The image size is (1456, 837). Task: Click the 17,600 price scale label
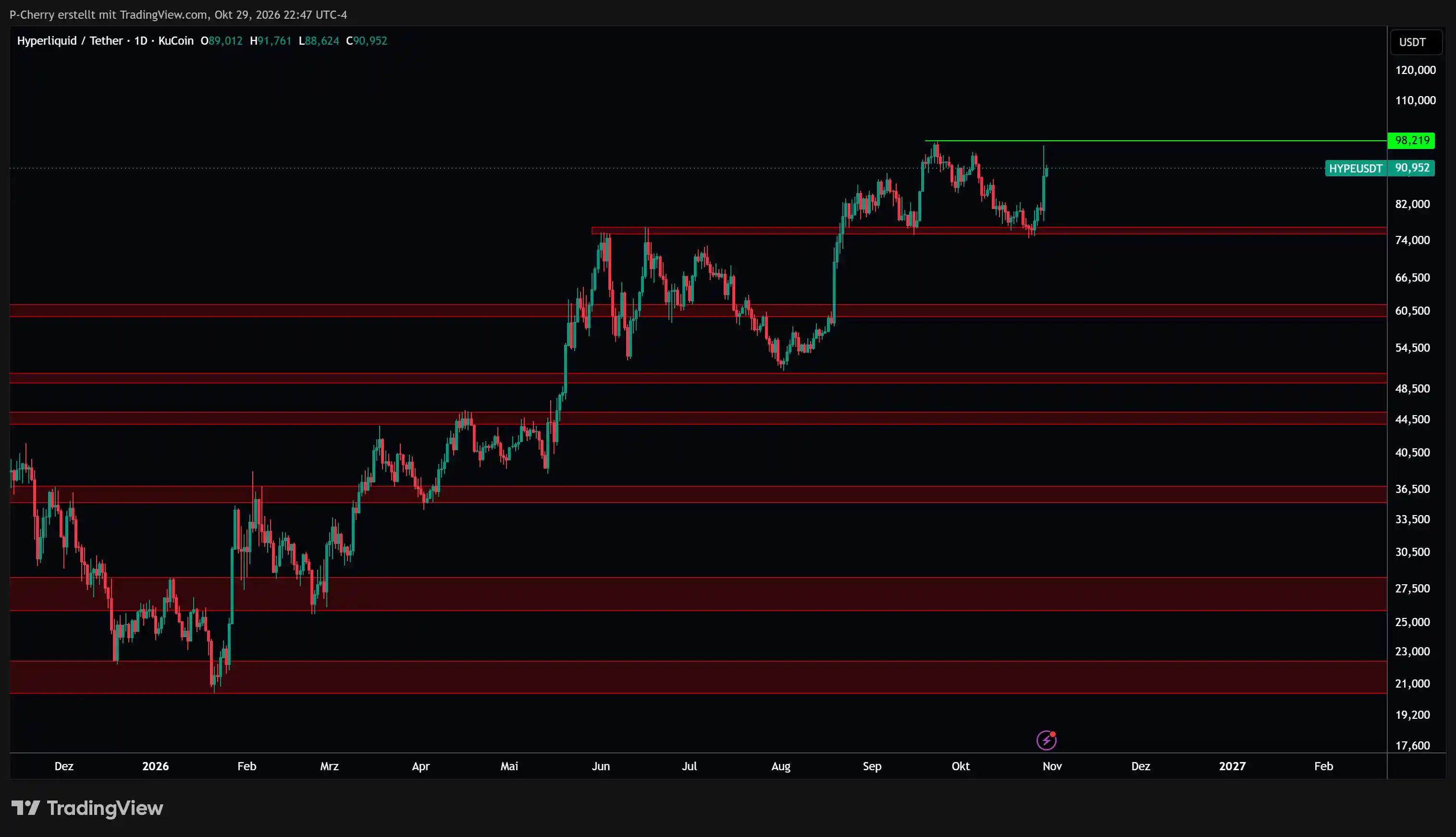point(1412,746)
